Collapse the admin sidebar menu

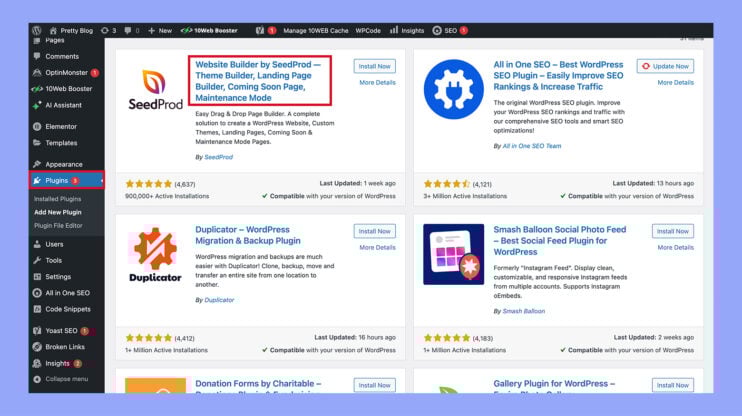pos(66,379)
